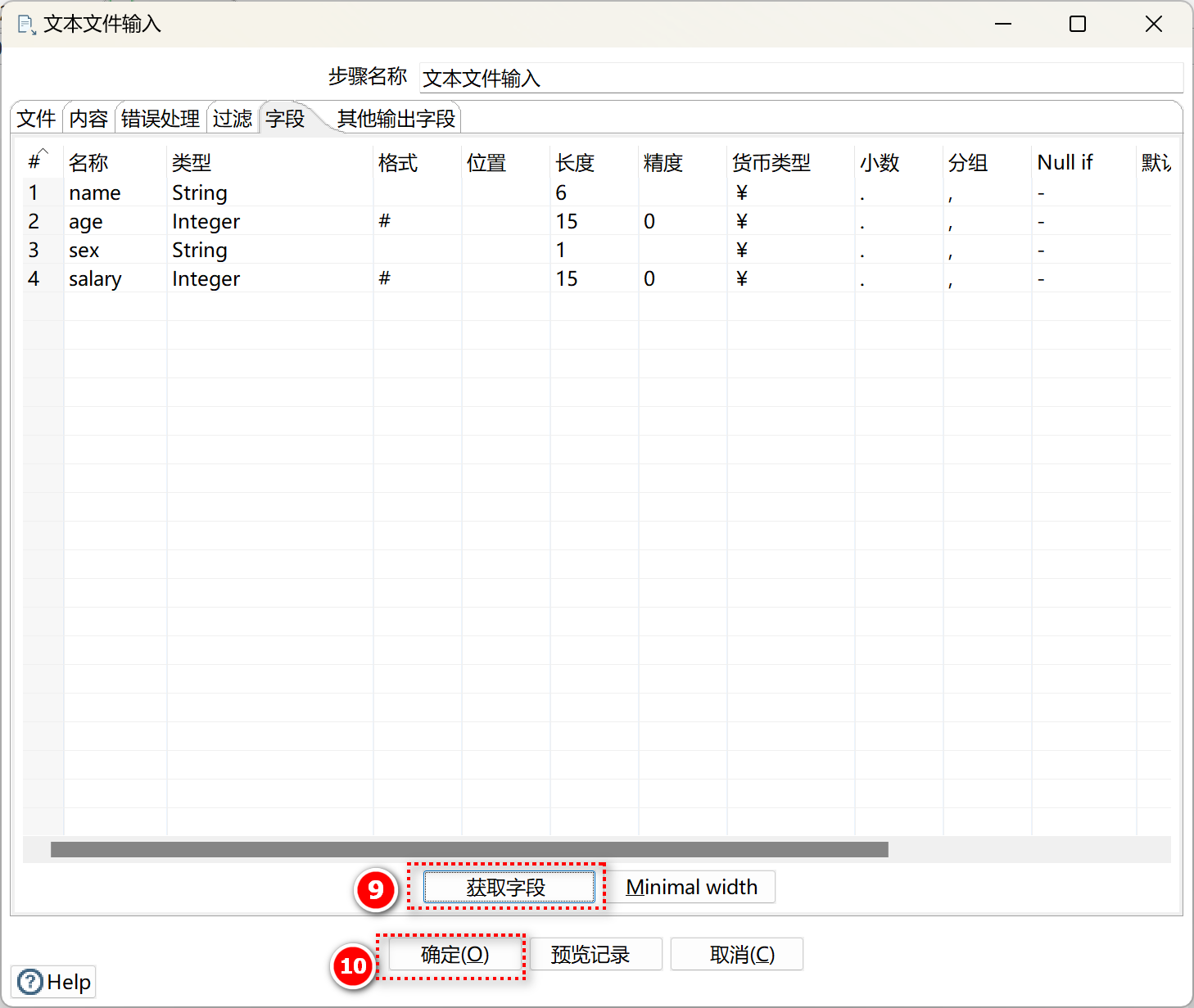Click the Integer type cell for salary
The image size is (1194, 1008).
coord(270,278)
